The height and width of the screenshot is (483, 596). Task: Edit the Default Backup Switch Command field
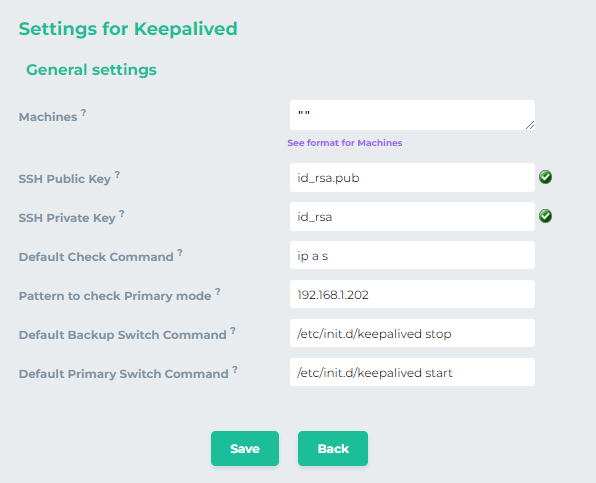pyautogui.click(x=412, y=333)
